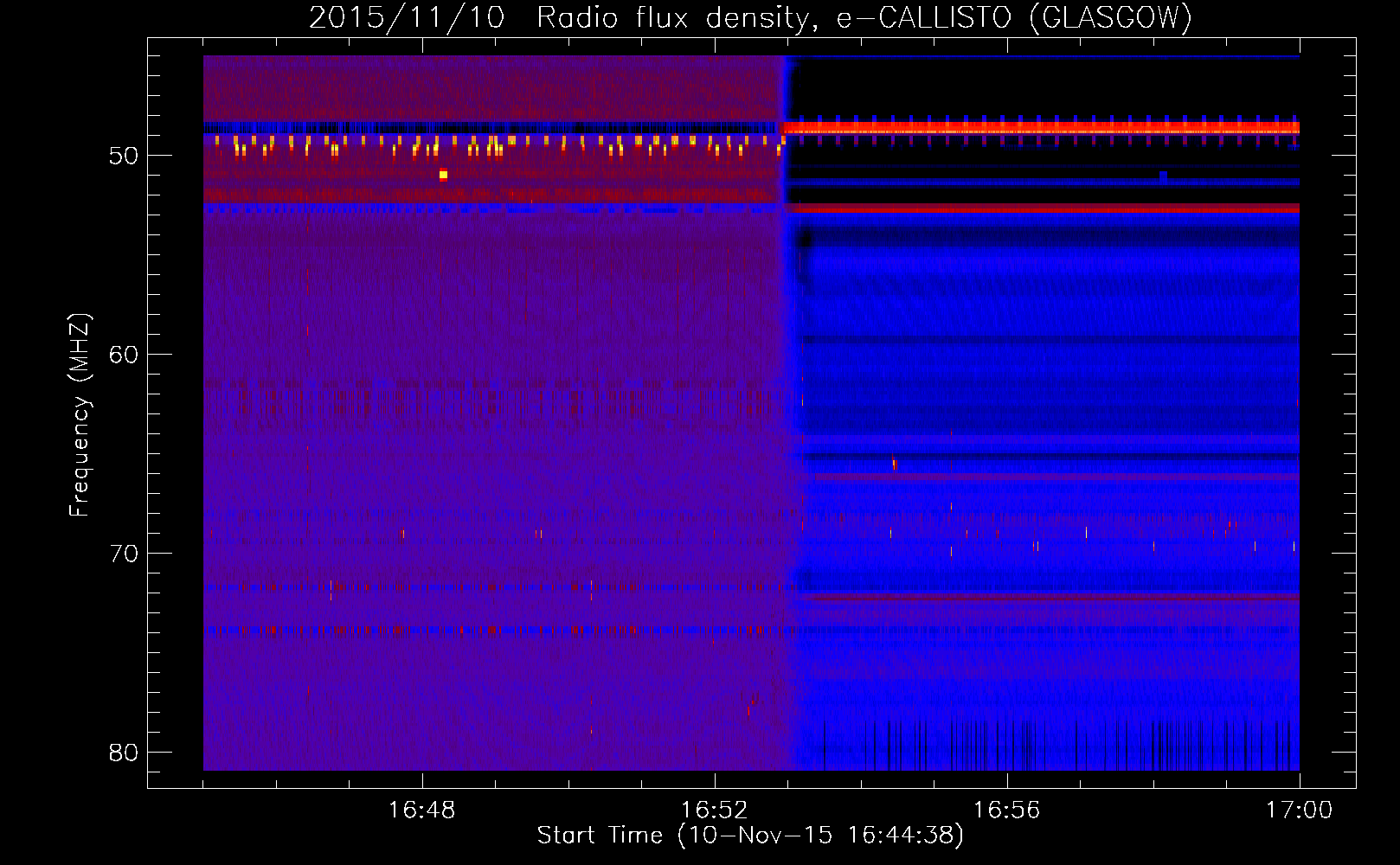Image resolution: width=1400 pixels, height=865 pixels.
Task: Click the '60' frequency tick label
Action: 124,355
